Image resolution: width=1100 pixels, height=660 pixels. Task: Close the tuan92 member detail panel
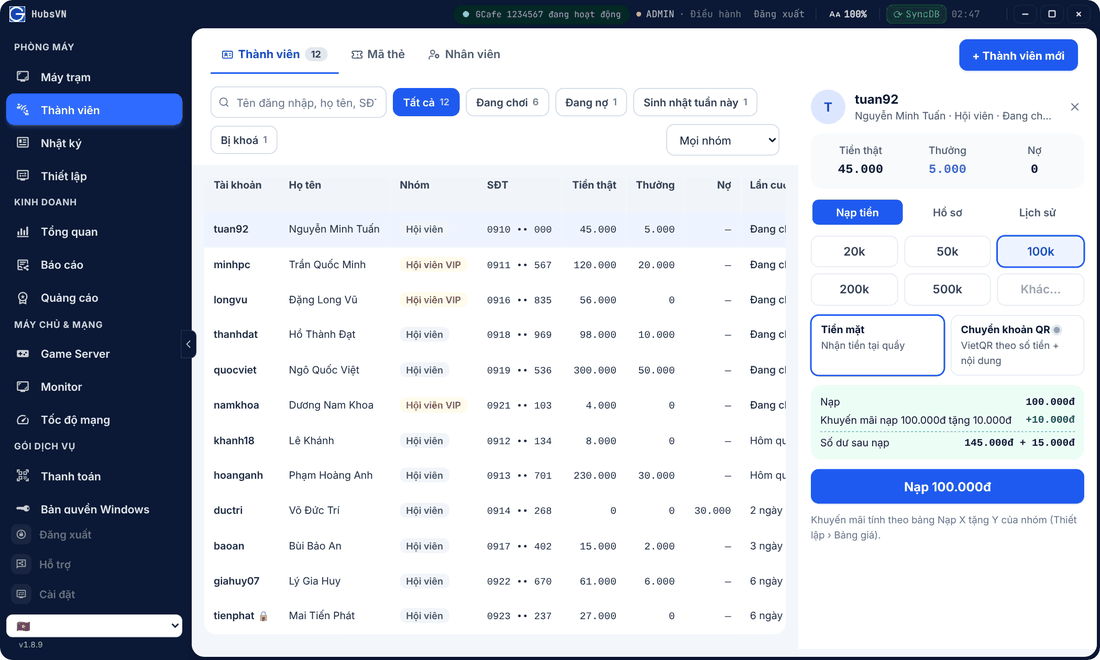[x=1075, y=107]
